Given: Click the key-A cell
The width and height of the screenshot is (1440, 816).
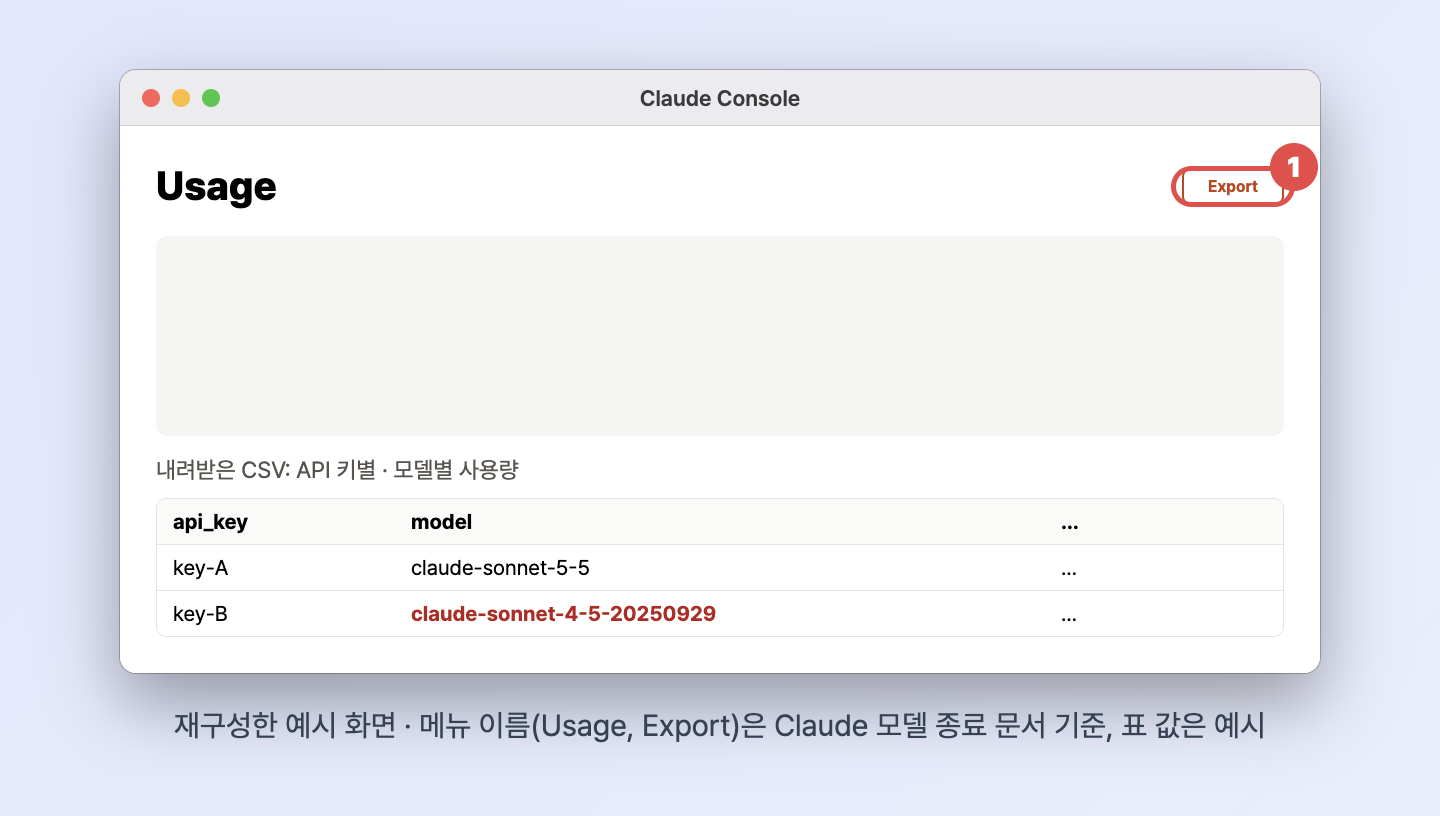Looking at the screenshot, I should click(201, 568).
